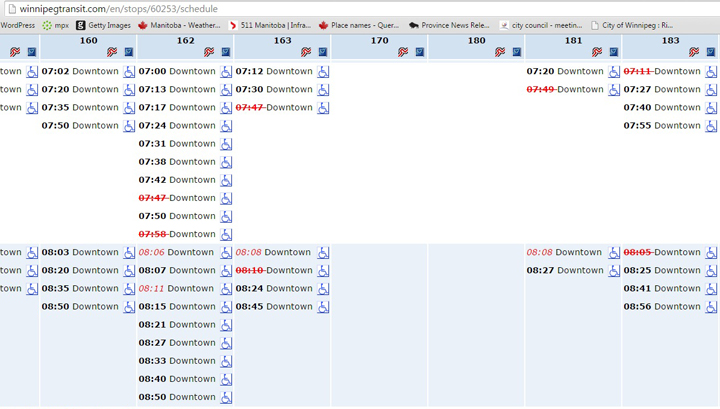Image resolution: width=720 pixels, height=409 pixels.
Task: Click the red route map icon under 181
Action: click(x=597, y=52)
